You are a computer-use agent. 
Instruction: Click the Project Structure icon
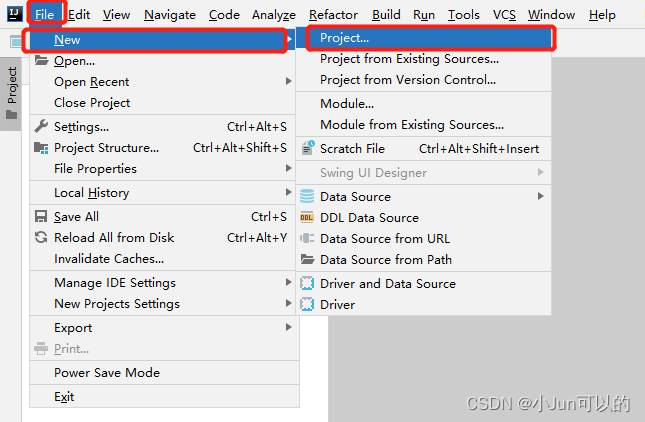point(41,148)
